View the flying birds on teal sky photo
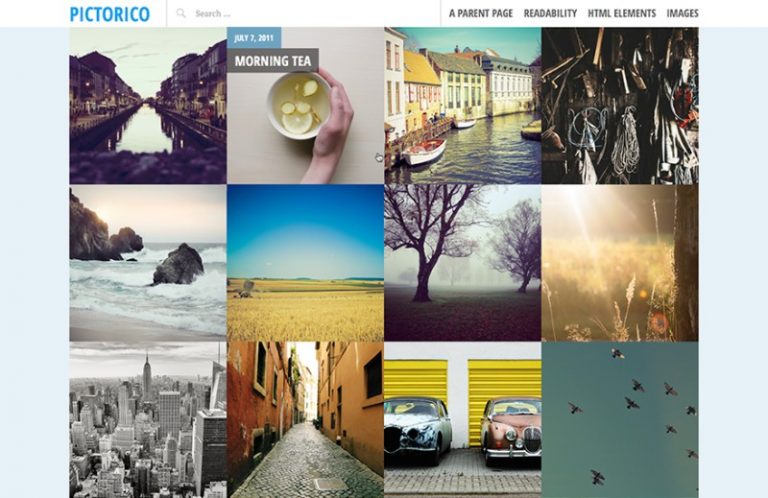 coord(620,420)
